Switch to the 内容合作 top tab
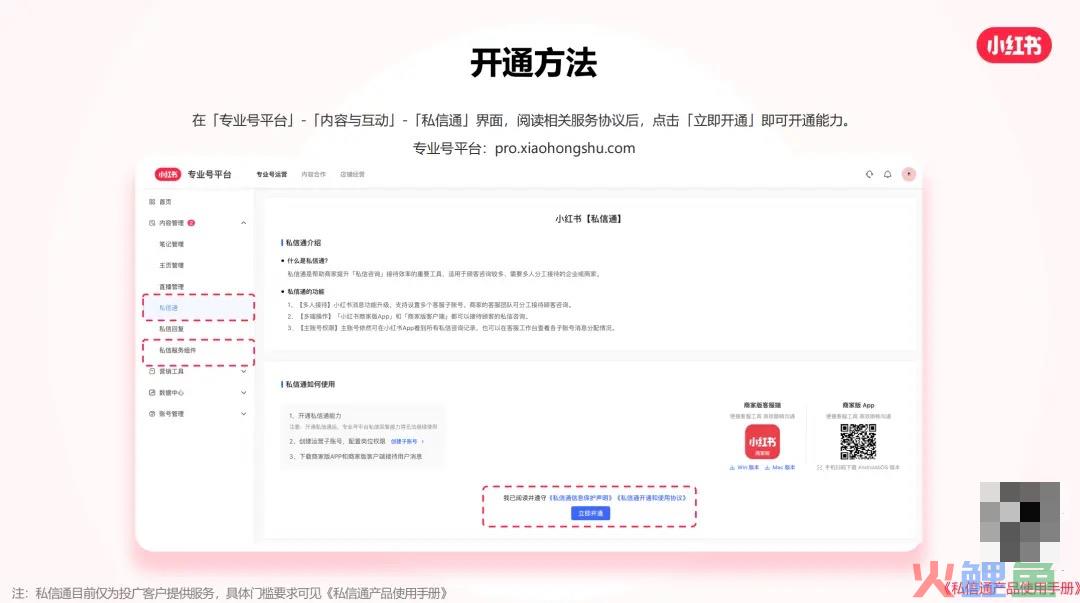 313,174
